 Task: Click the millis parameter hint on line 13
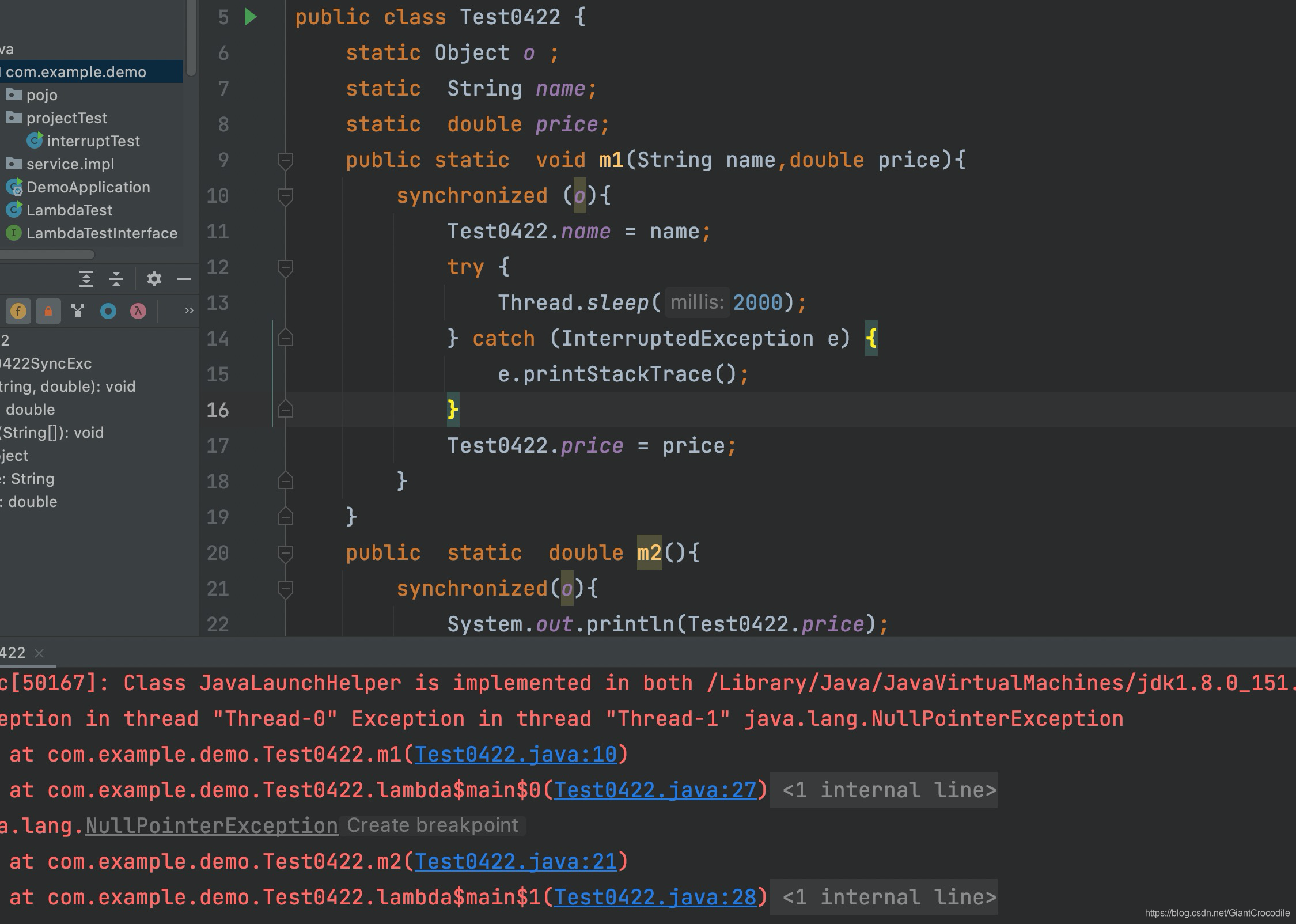697,302
